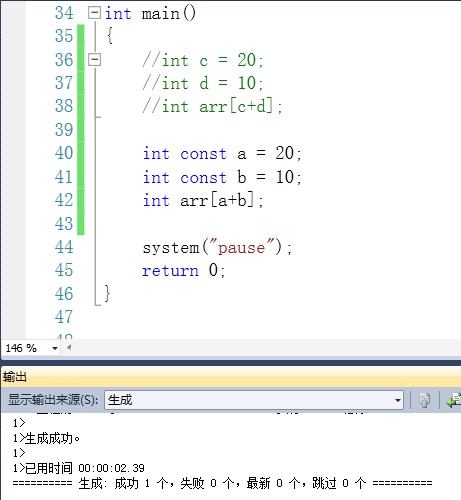461x500 pixels.
Task: Click the green arrow output toolbar icon
Action: pos(454,400)
